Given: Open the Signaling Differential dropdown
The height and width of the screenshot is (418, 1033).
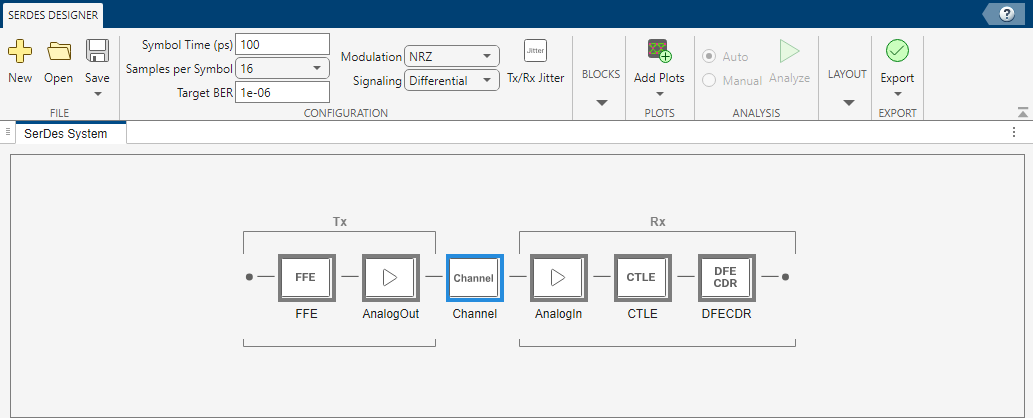Looking at the screenshot, I should point(452,80).
